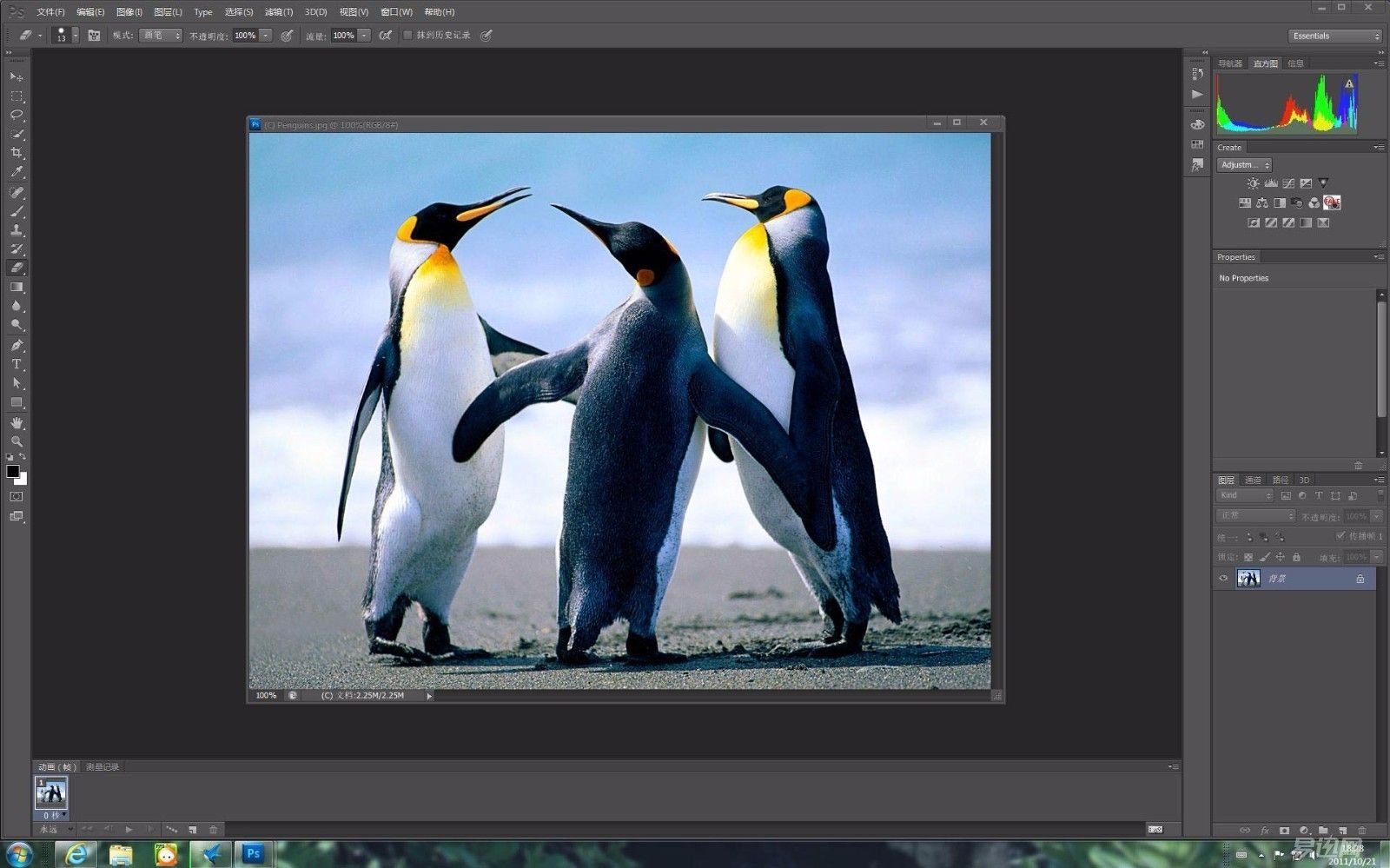Select the Dodge tool
The image size is (1390, 868).
point(17,326)
